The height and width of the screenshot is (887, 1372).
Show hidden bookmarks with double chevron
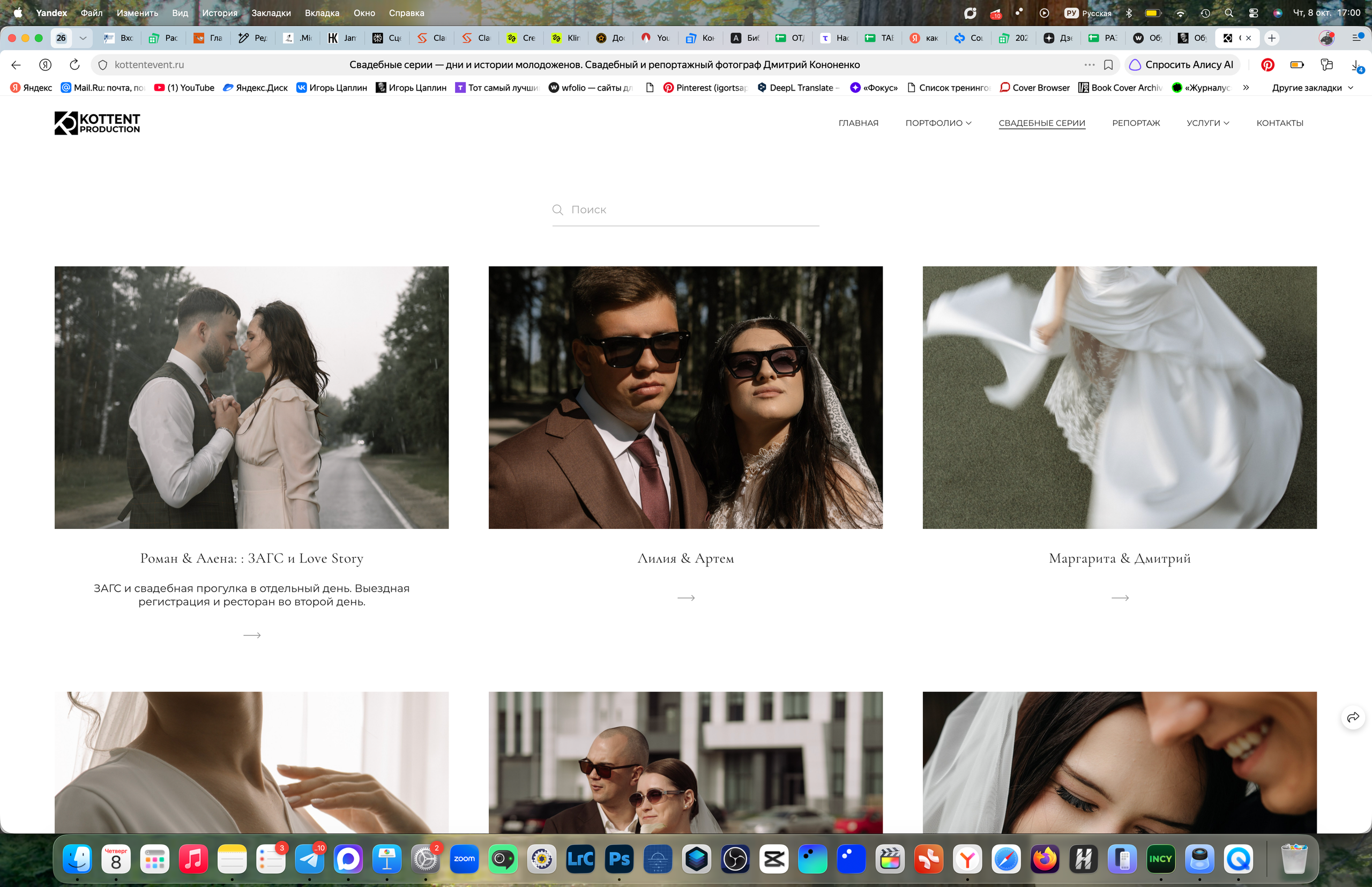click(1246, 87)
